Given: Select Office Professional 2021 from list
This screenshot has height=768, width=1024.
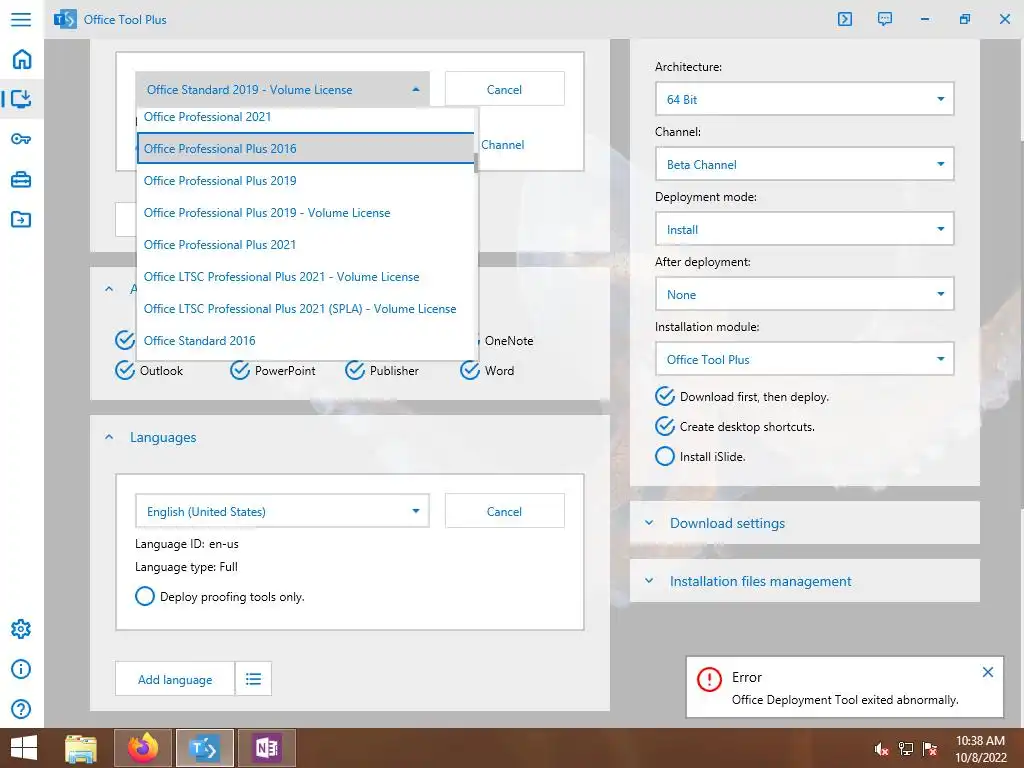Looking at the screenshot, I should tap(306, 117).
